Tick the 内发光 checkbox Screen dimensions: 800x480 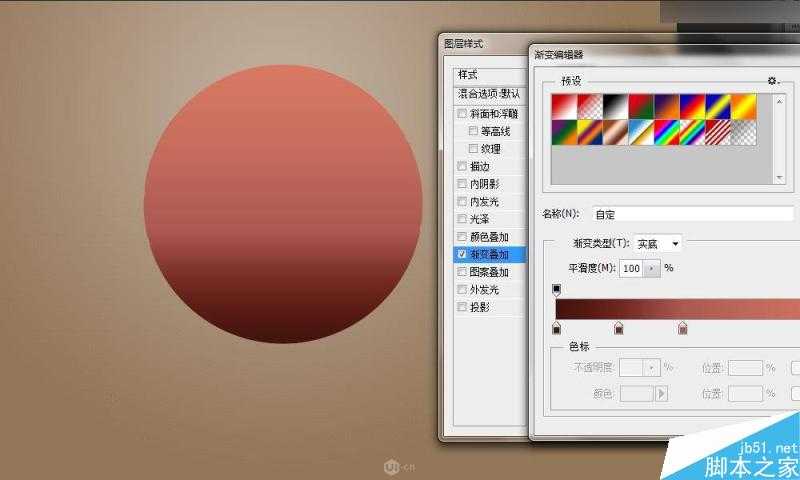462,201
